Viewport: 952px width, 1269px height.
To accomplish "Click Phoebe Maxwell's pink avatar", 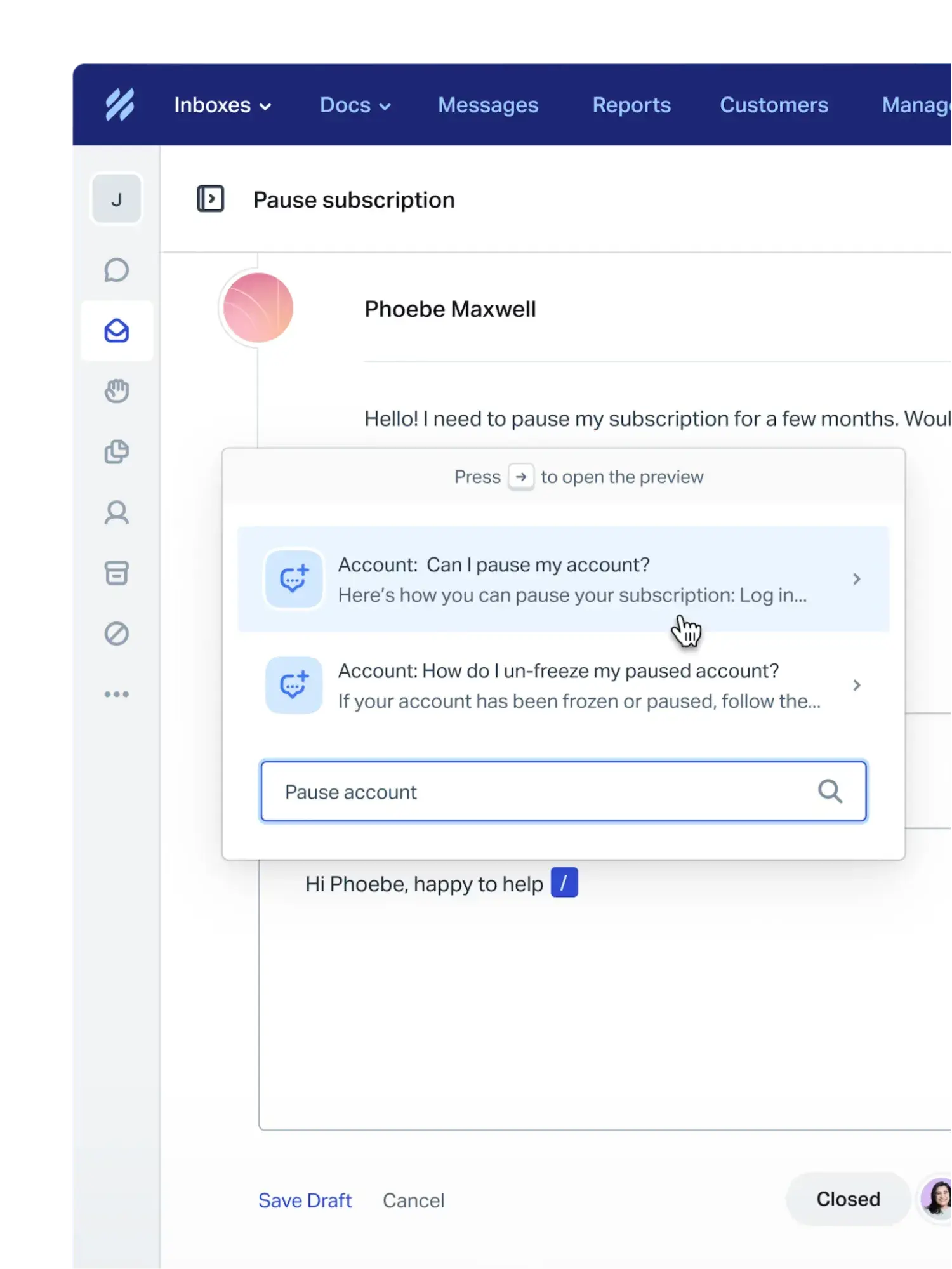I will pos(258,308).
